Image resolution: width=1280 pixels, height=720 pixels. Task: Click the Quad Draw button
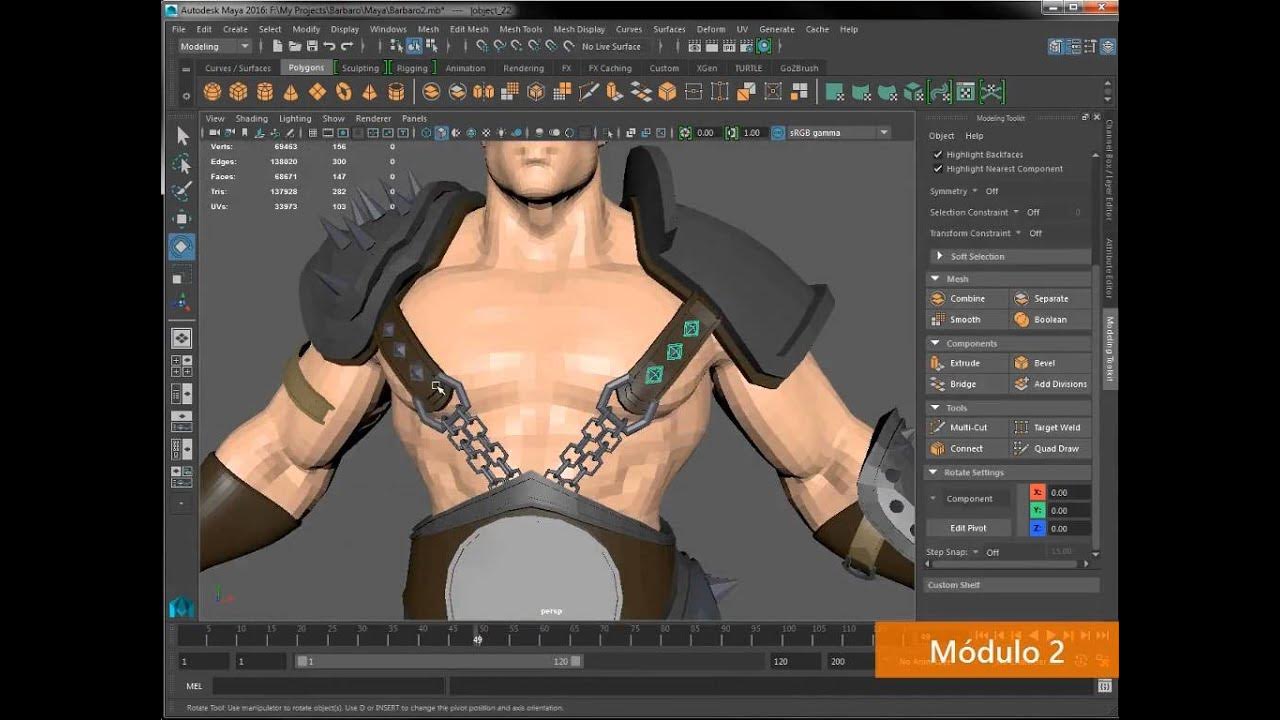tap(1050, 448)
